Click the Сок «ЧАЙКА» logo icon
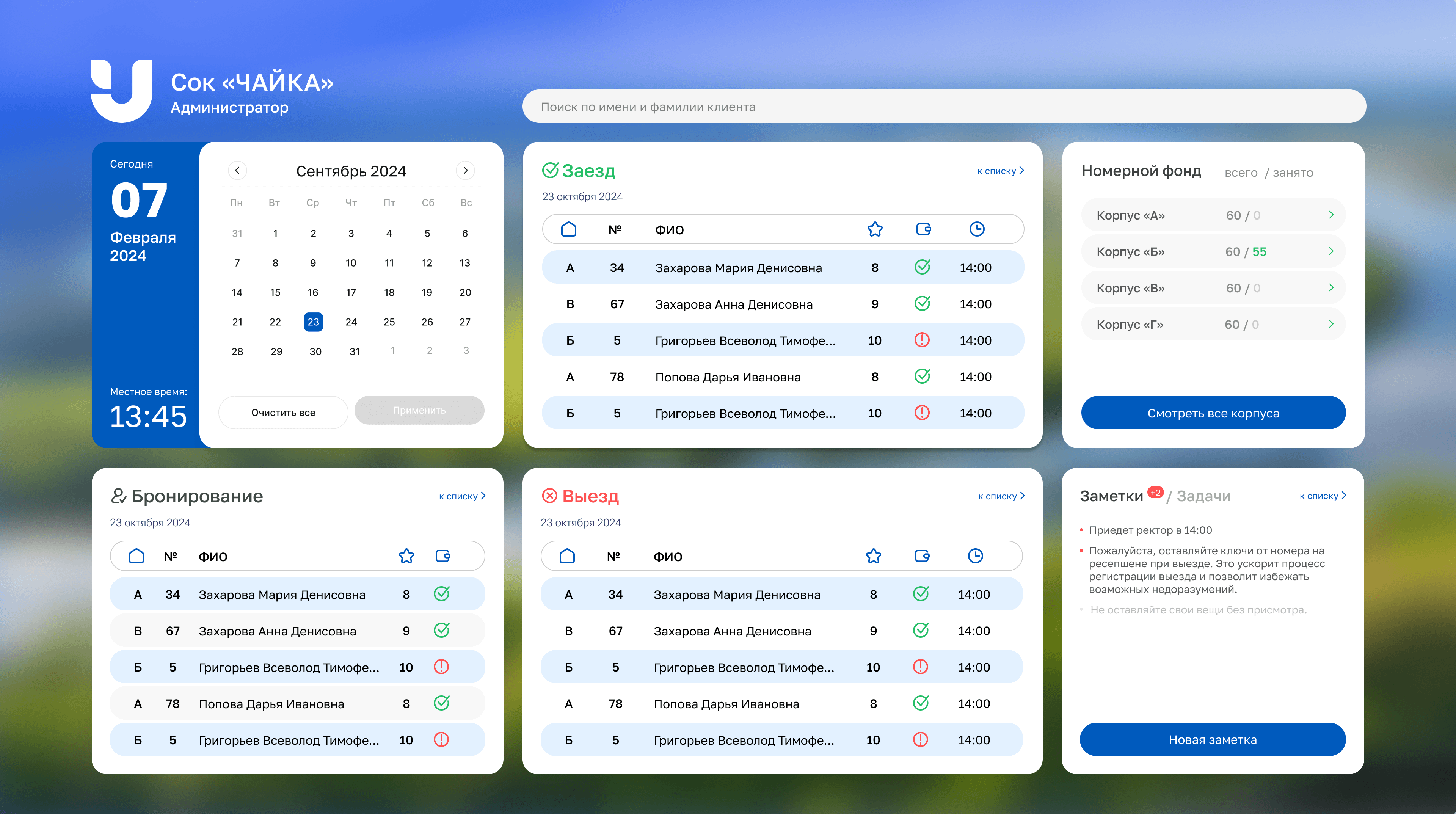 (x=121, y=91)
